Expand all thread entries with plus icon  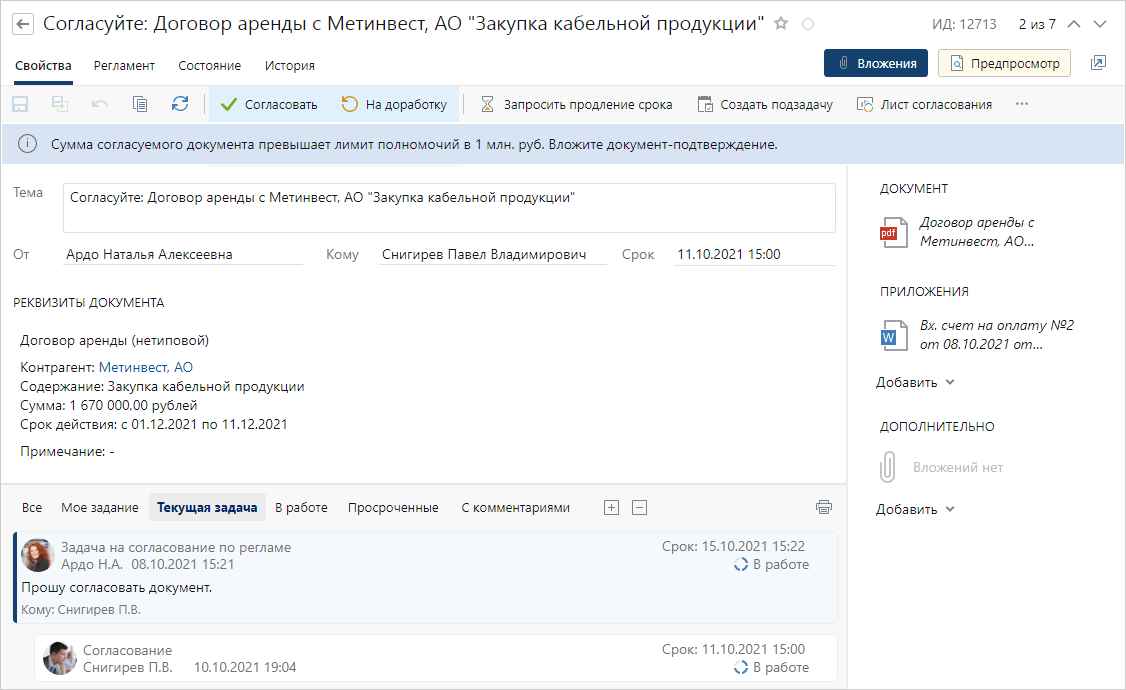[x=612, y=507]
